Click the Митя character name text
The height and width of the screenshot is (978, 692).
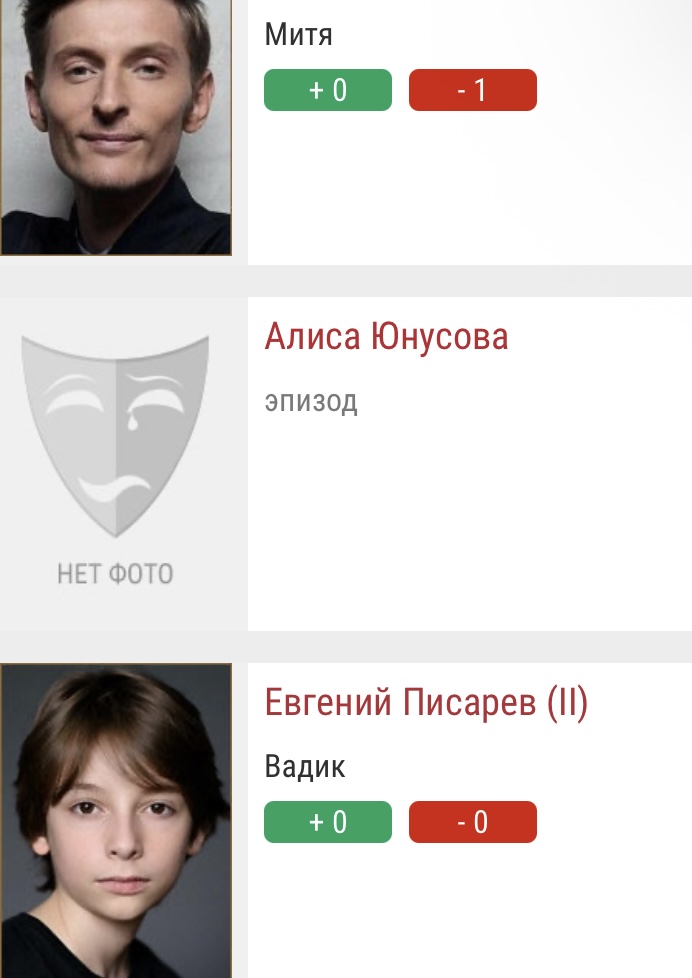[x=298, y=34]
